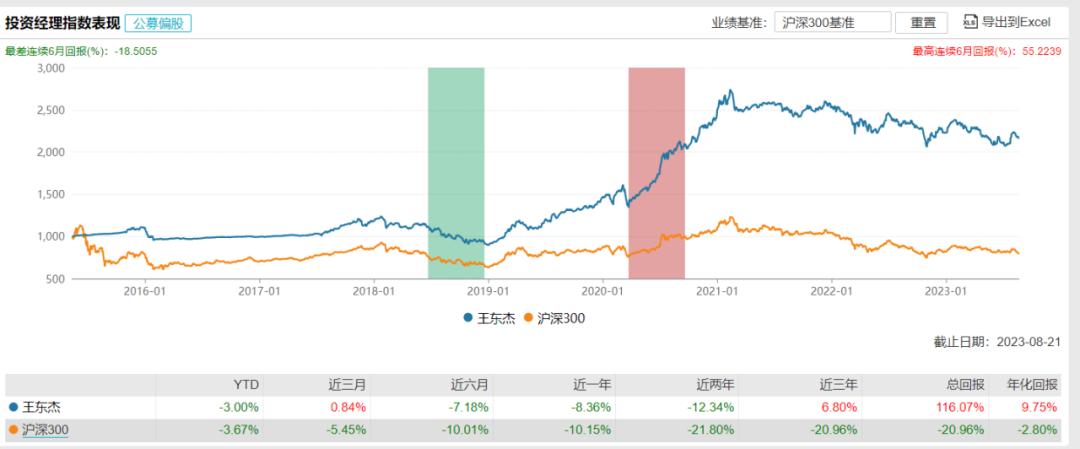Viewport: 1080px width, 449px height.
Task: Select the YTD column header
Action: 245,385
